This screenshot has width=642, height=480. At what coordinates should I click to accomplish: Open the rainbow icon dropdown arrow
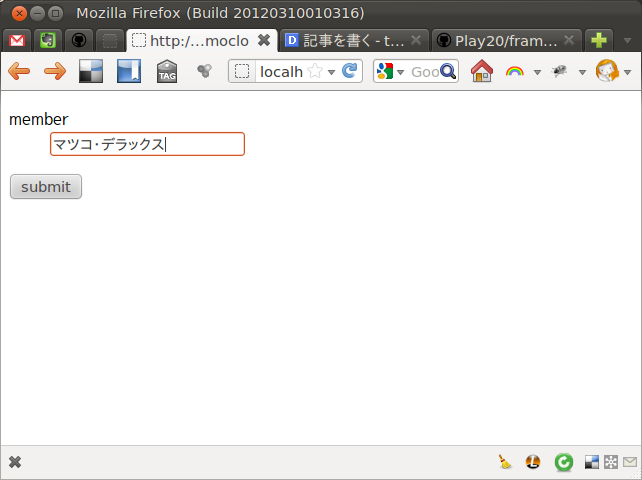[537, 72]
